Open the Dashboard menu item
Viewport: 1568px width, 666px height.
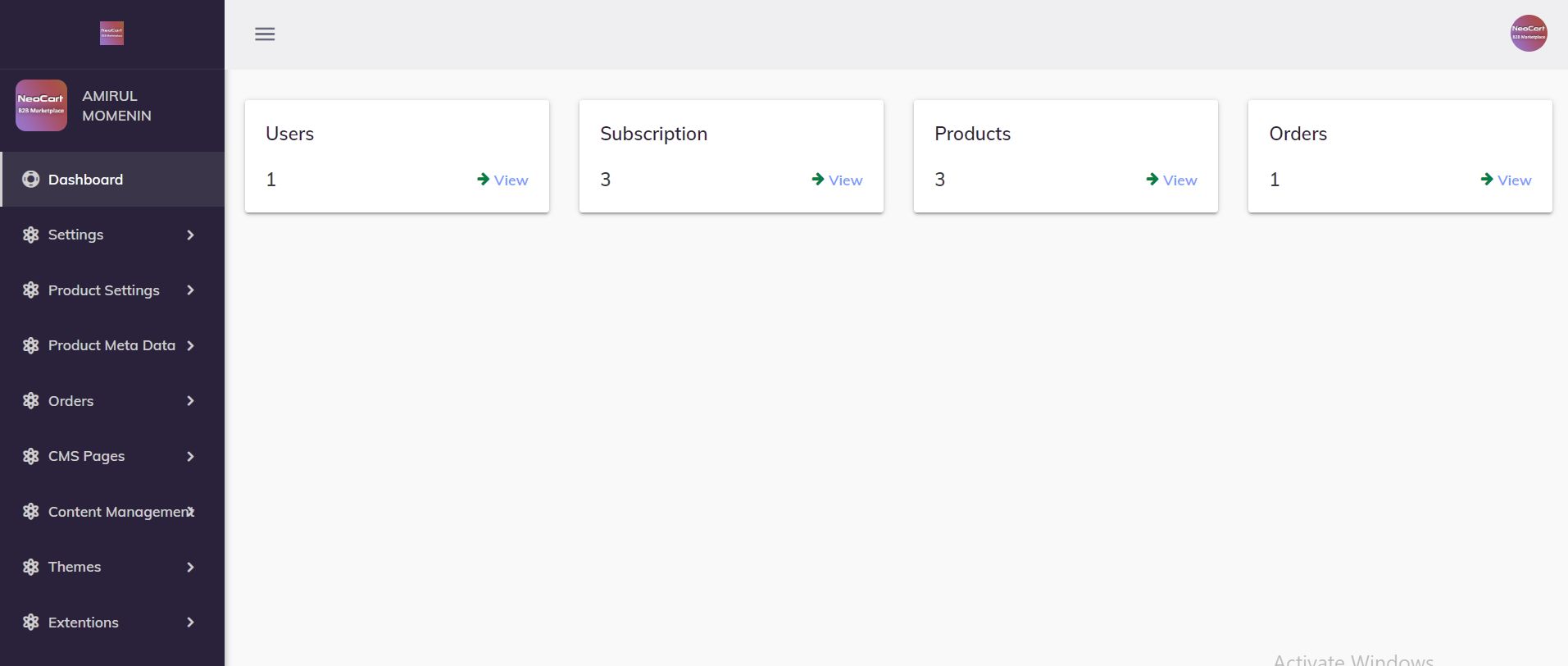click(85, 180)
